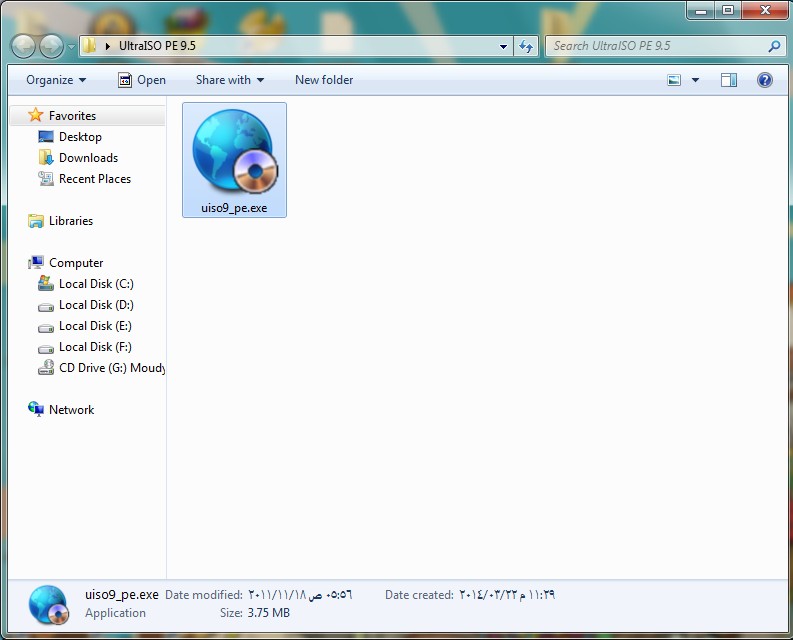Close the Explorer window
The width and height of the screenshot is (793, 640).
click(765, 10)
